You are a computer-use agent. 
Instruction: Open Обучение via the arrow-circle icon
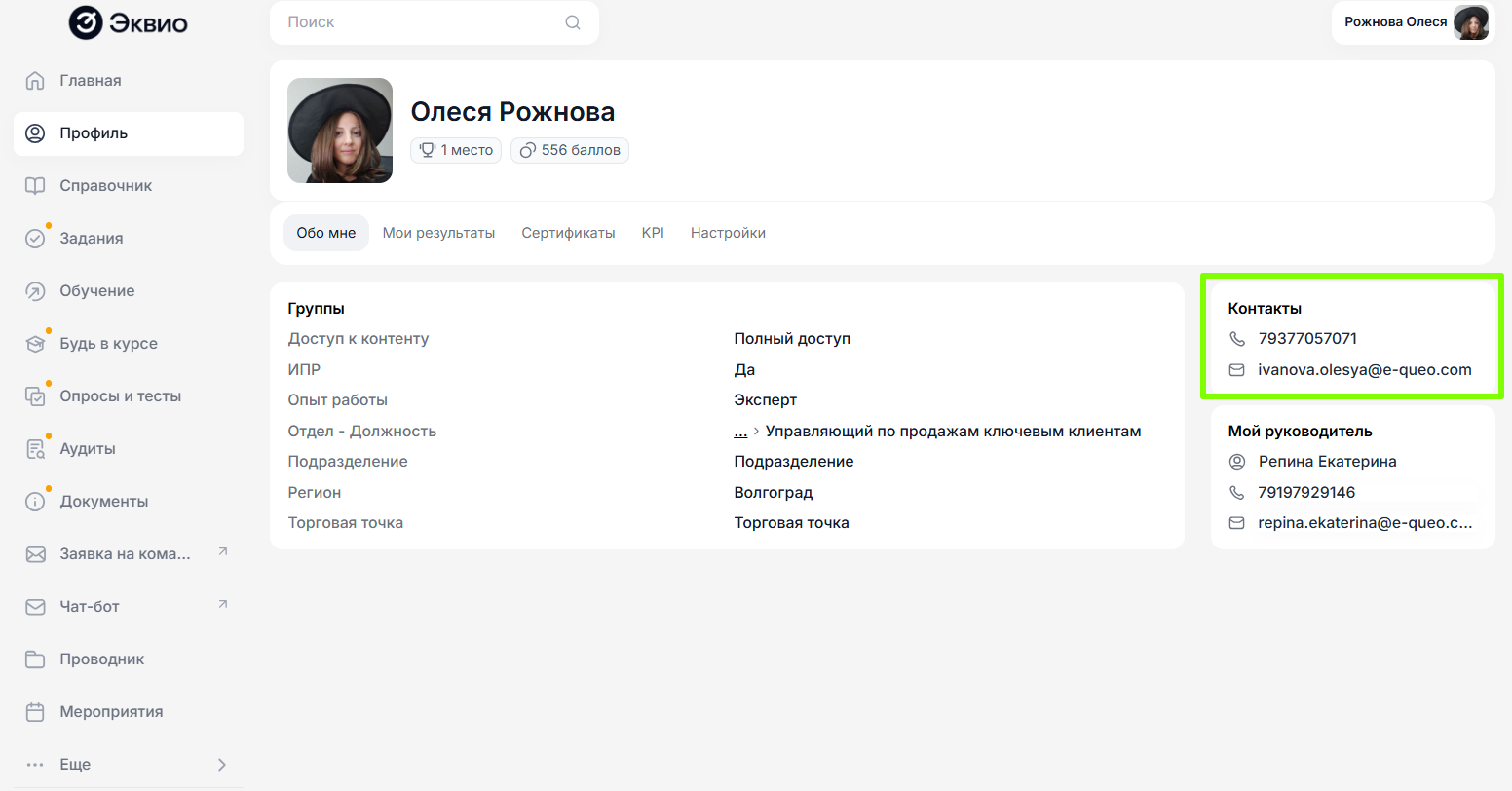point(35,291)
